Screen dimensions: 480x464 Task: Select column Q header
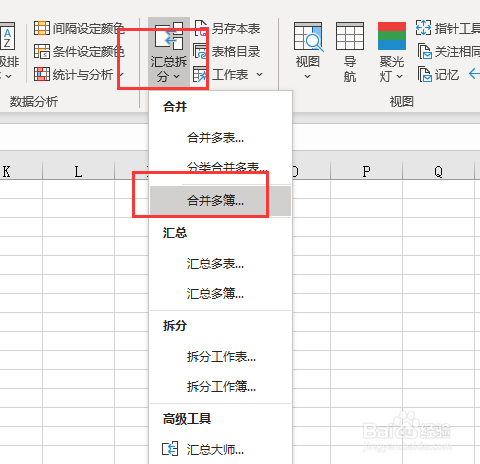[x=438, y=171]
